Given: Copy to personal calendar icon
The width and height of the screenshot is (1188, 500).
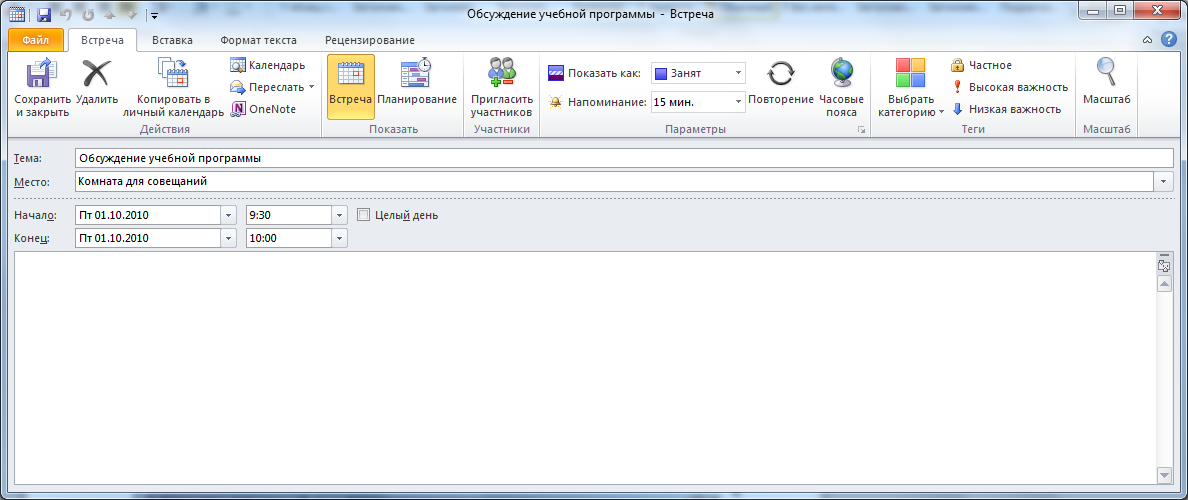Looking at the screenshot, I should 173,73.
